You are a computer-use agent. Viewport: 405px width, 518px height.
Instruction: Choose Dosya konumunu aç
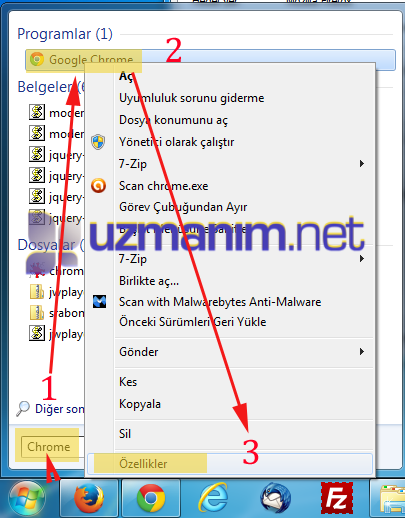[173, 120]
